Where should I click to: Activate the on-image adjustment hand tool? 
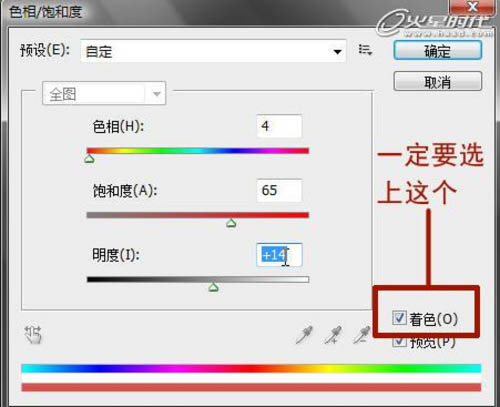tap(33, 334)
